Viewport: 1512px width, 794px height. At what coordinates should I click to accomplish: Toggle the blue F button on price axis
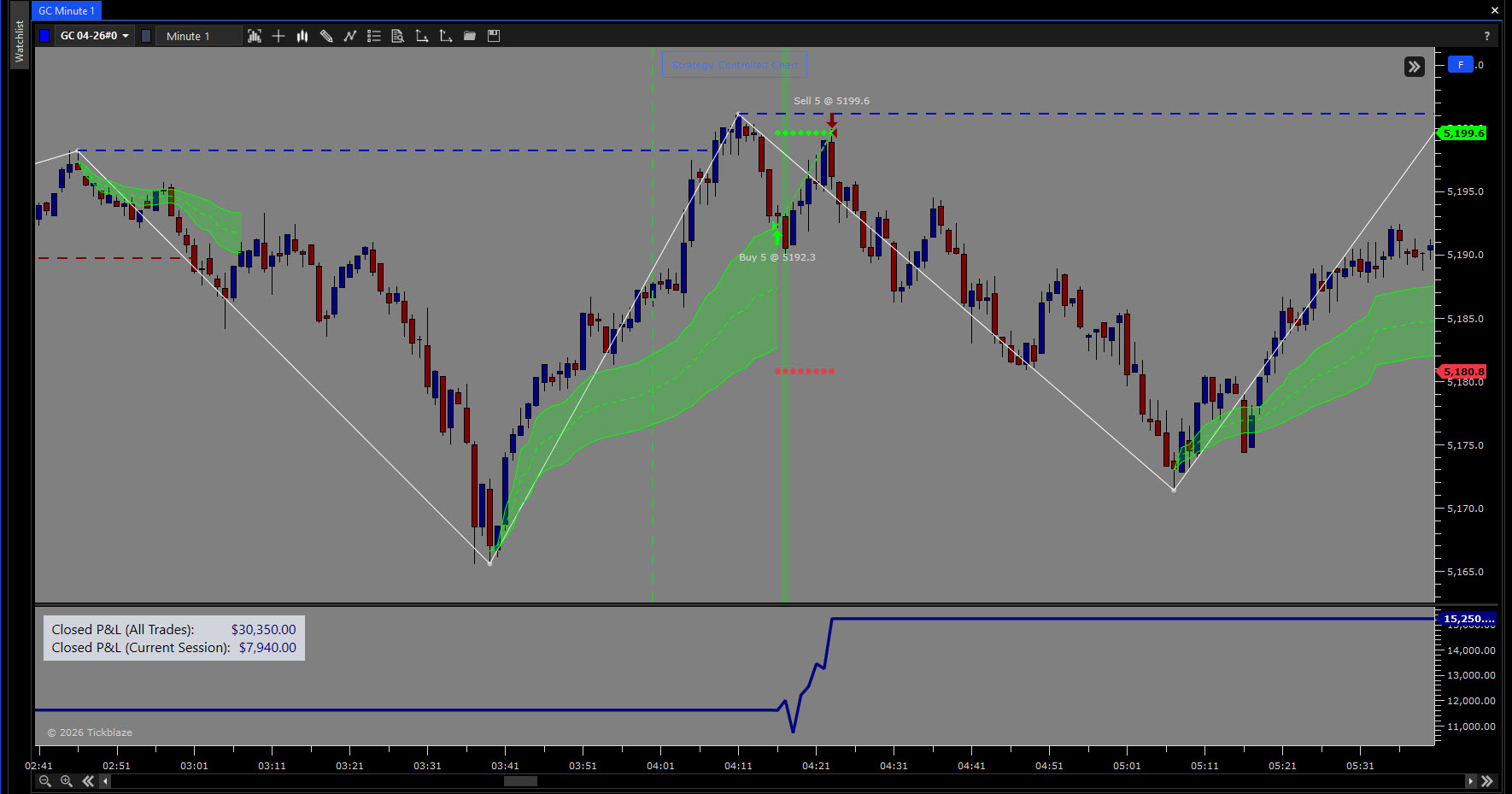coord(1461,65)
